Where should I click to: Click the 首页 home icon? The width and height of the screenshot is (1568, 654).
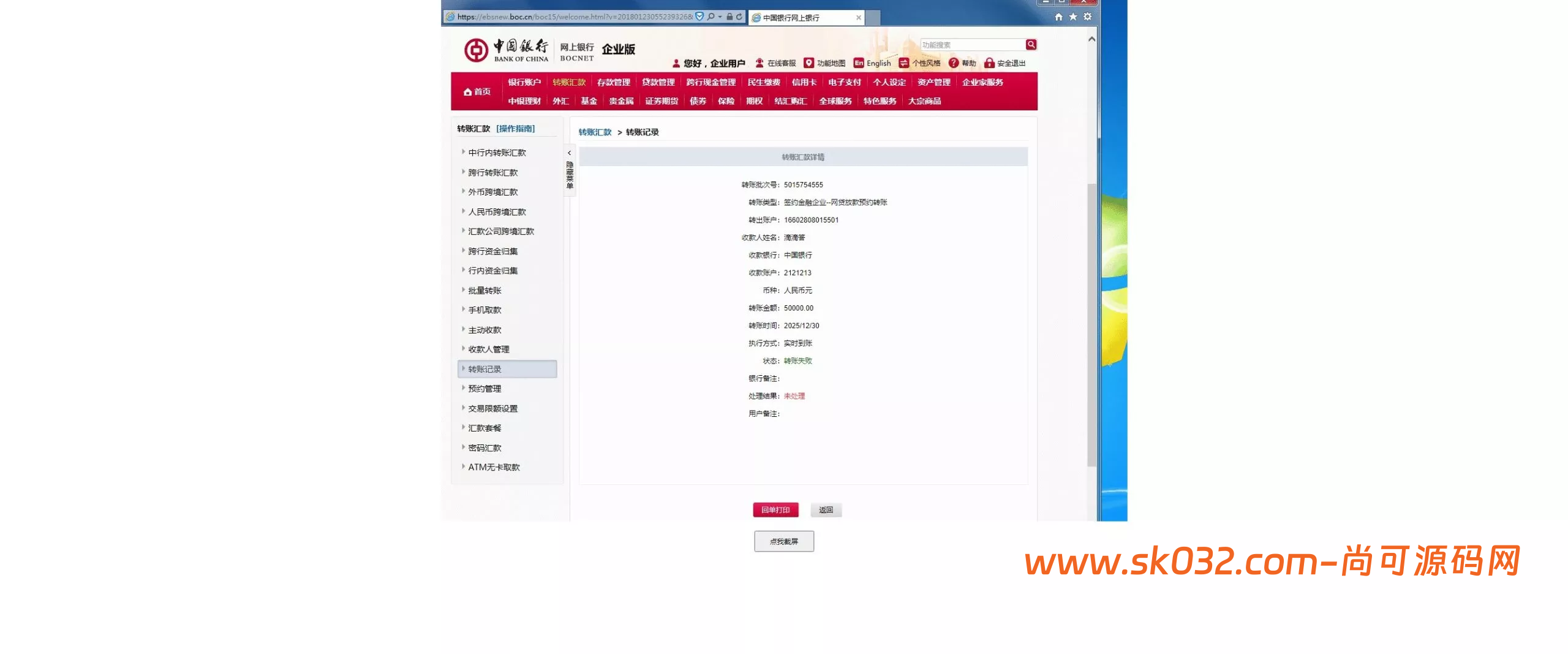[467, 91]
